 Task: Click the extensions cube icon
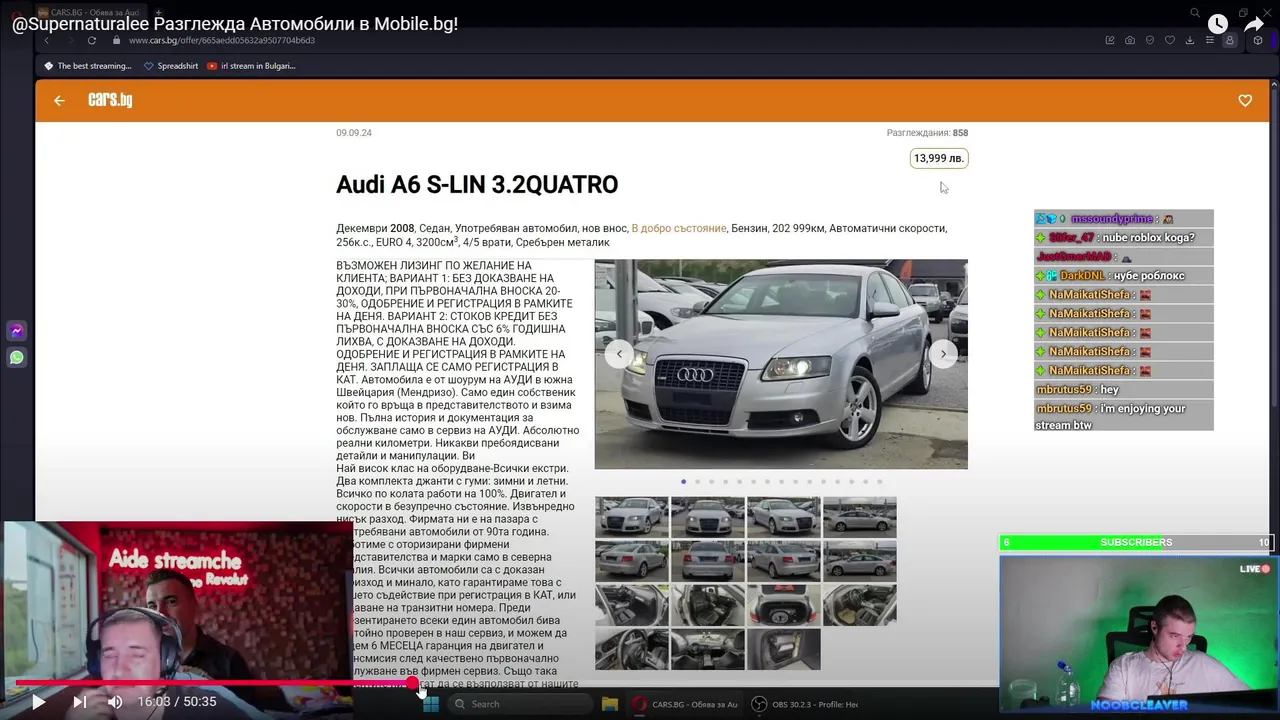(x=1258, y=41)
